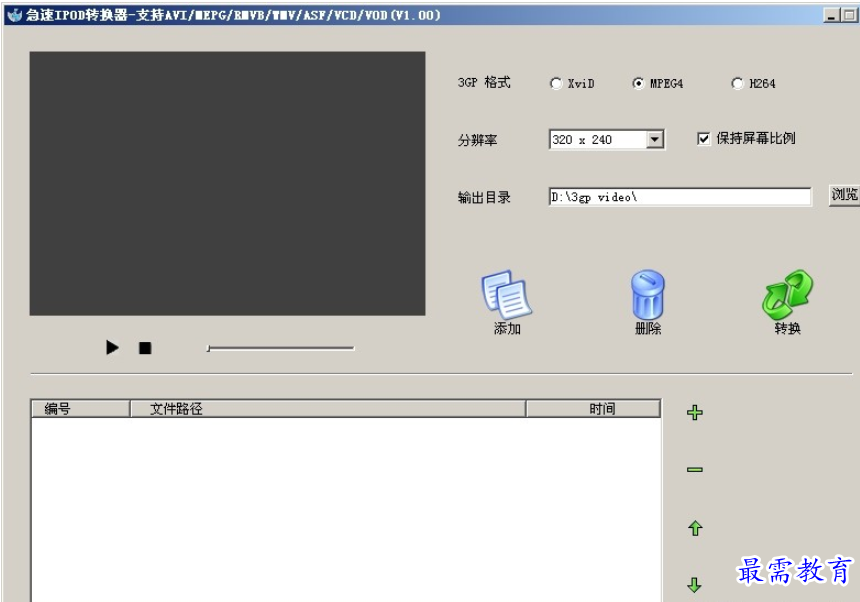Click the dark video preview area
Viewport: 860px width, 602px height.
pos(228,184)
